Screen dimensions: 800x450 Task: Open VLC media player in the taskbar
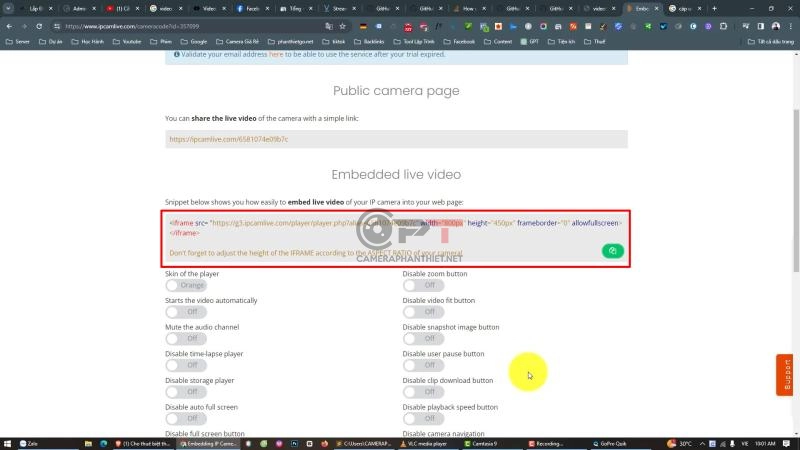(424, 443)
